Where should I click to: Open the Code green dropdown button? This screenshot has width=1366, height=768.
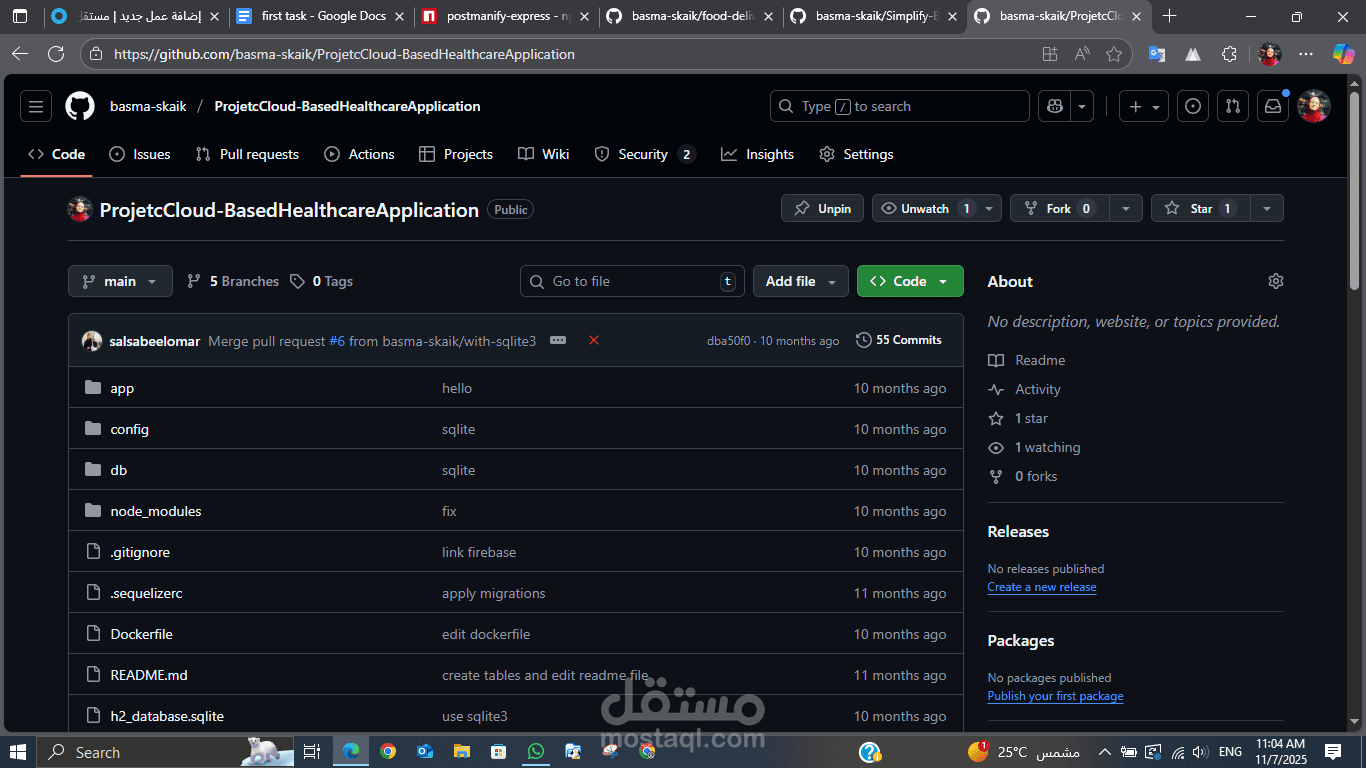click(910, 281)
